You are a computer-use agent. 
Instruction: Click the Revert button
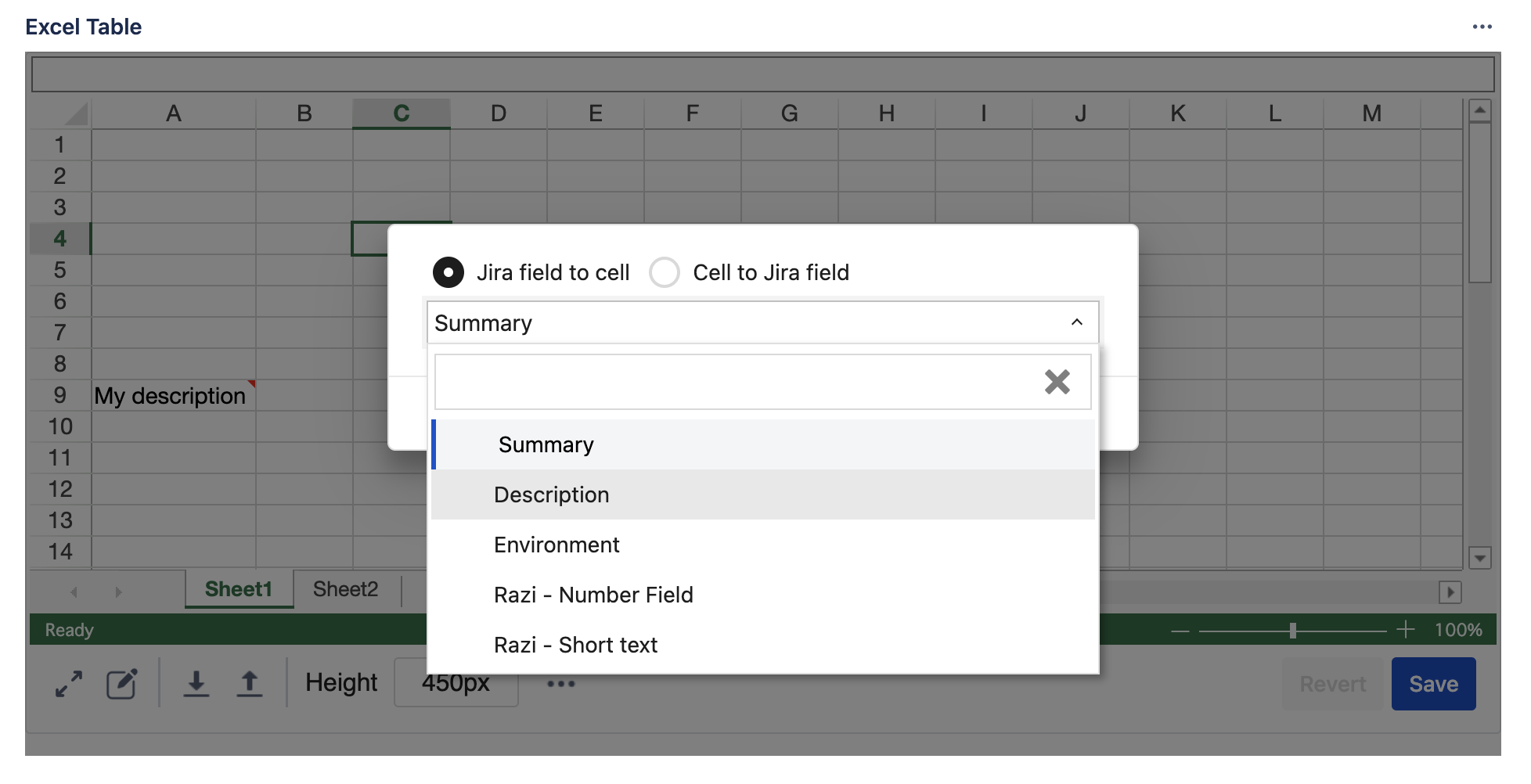[1332, 684]
